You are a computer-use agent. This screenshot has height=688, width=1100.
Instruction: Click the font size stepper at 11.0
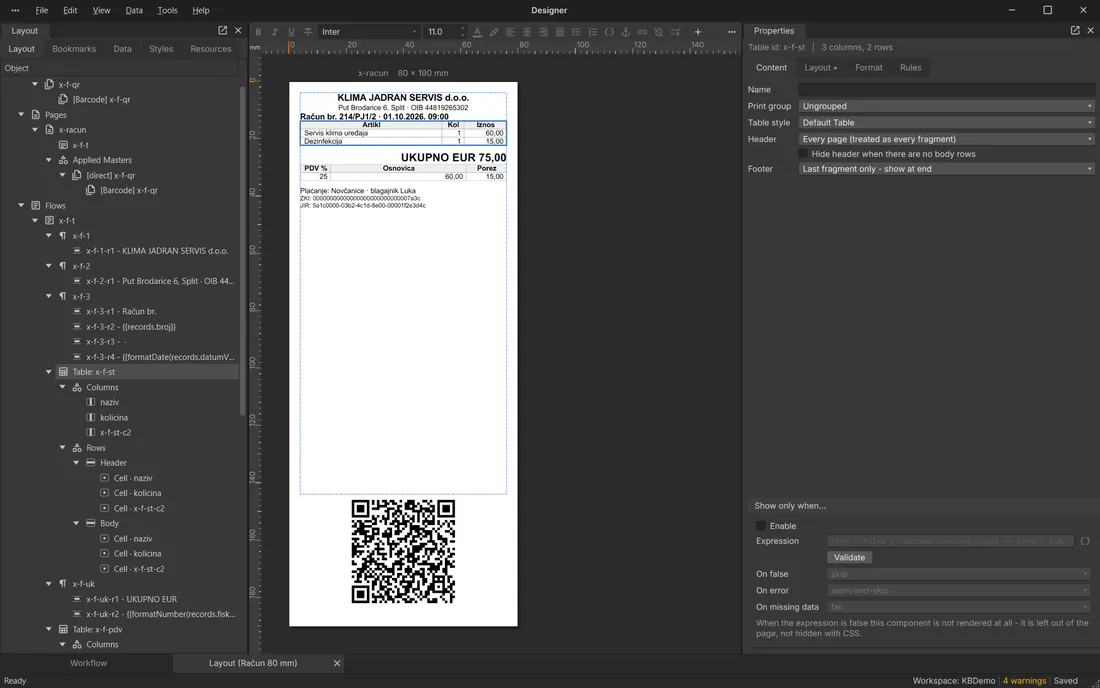point(462,32)
